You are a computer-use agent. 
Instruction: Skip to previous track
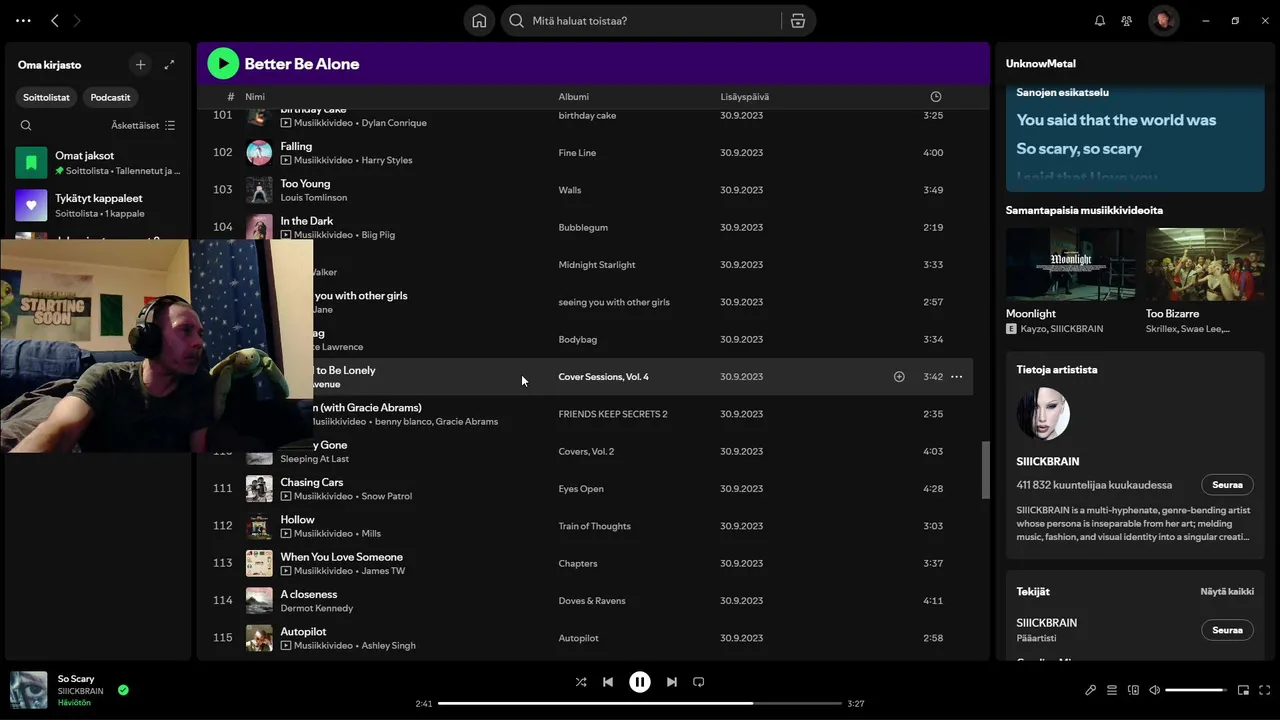tap(607, 682)
